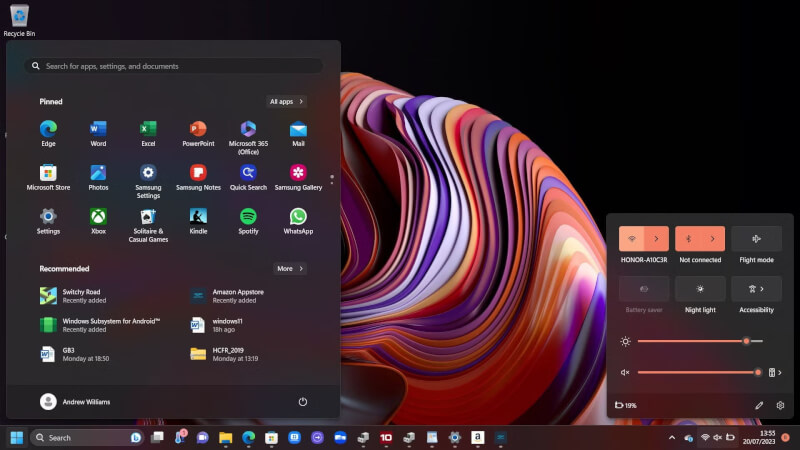Open Amazon app on taskbar

478,437
